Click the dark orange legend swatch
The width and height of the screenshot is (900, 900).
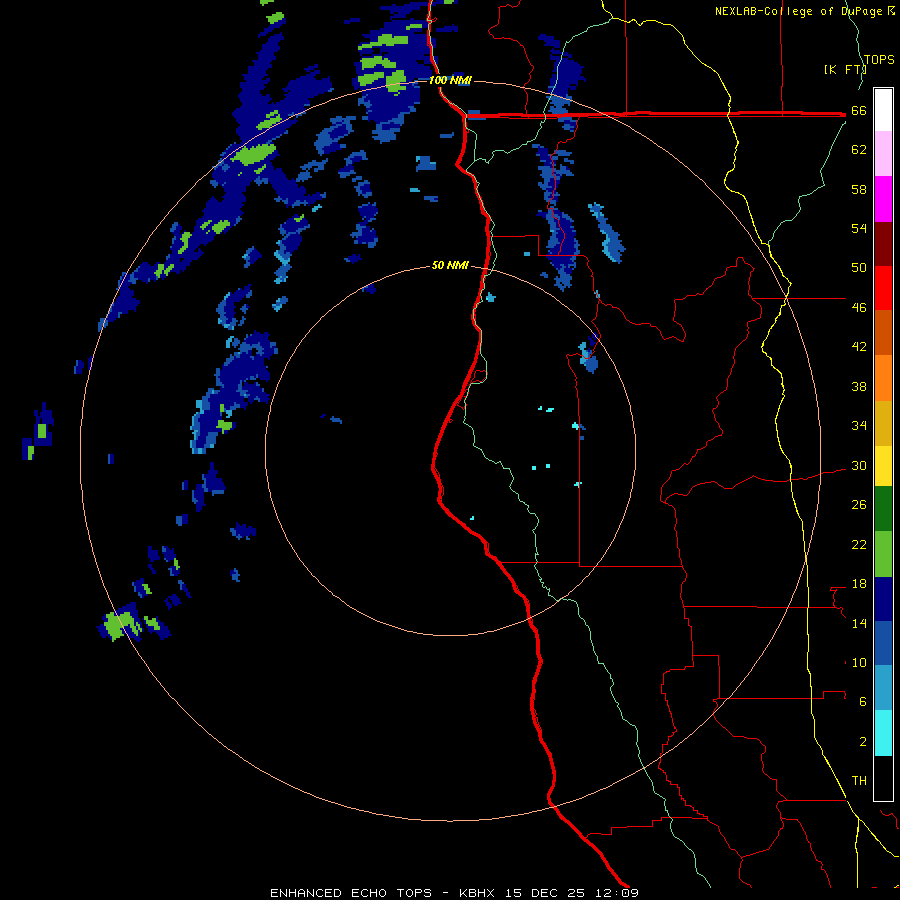(x=883, y=333)
